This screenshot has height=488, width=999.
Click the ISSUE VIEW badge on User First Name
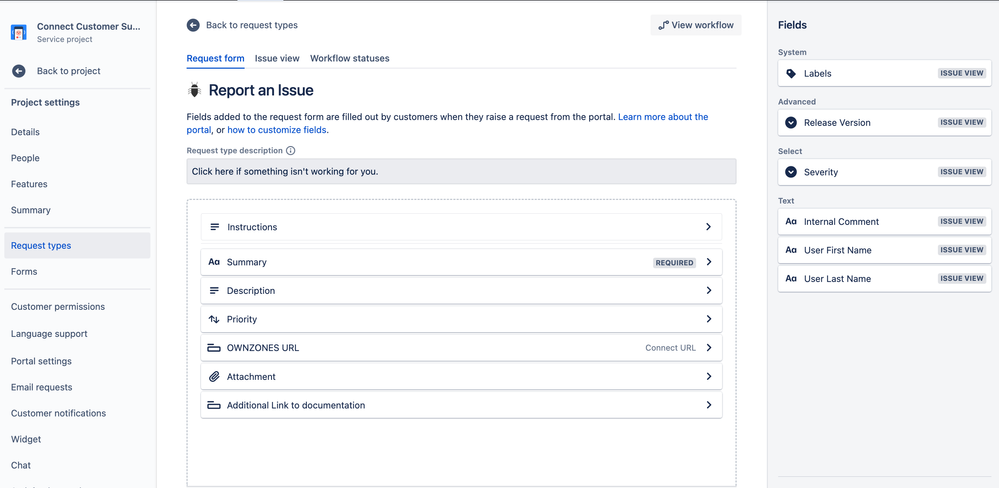pyautogui.click(x=962, y=250)
